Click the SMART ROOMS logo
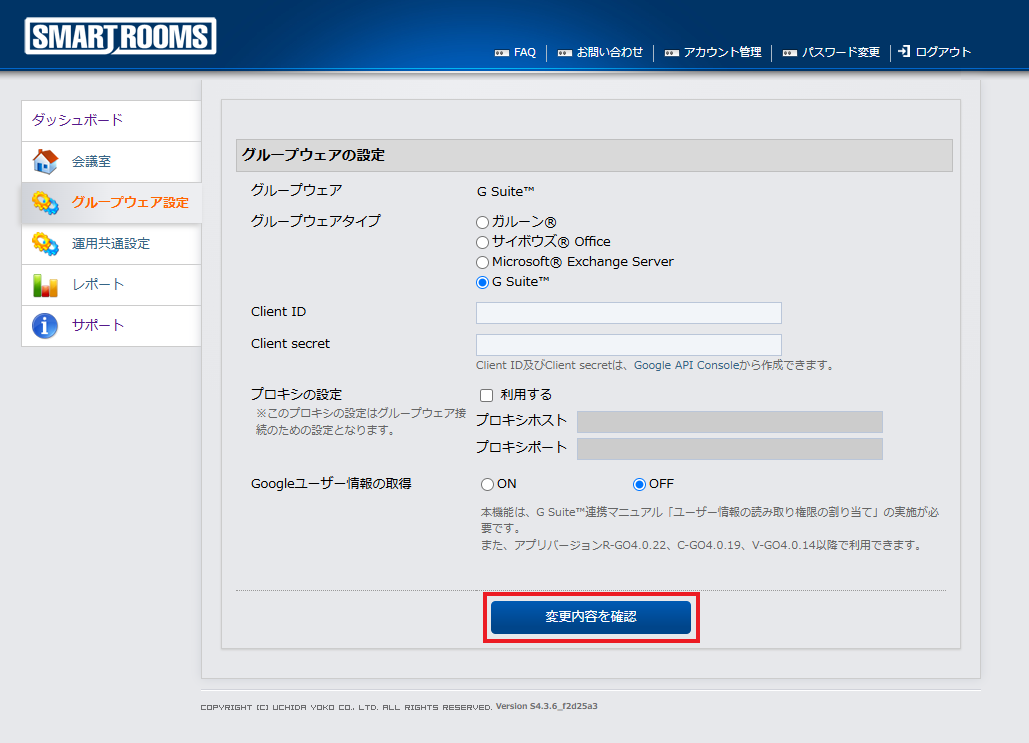Screen dimensions: 1029x743 pyautogui.click(x=119, y=33)
